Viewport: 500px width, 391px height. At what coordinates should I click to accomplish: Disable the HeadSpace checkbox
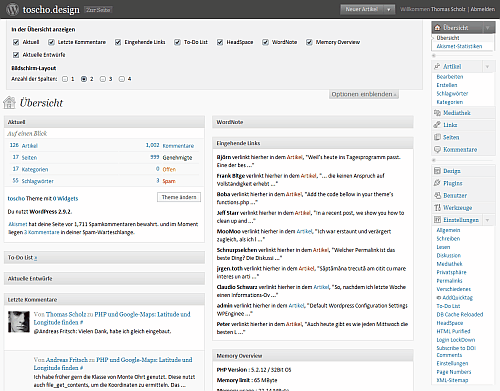pos(220,42)
